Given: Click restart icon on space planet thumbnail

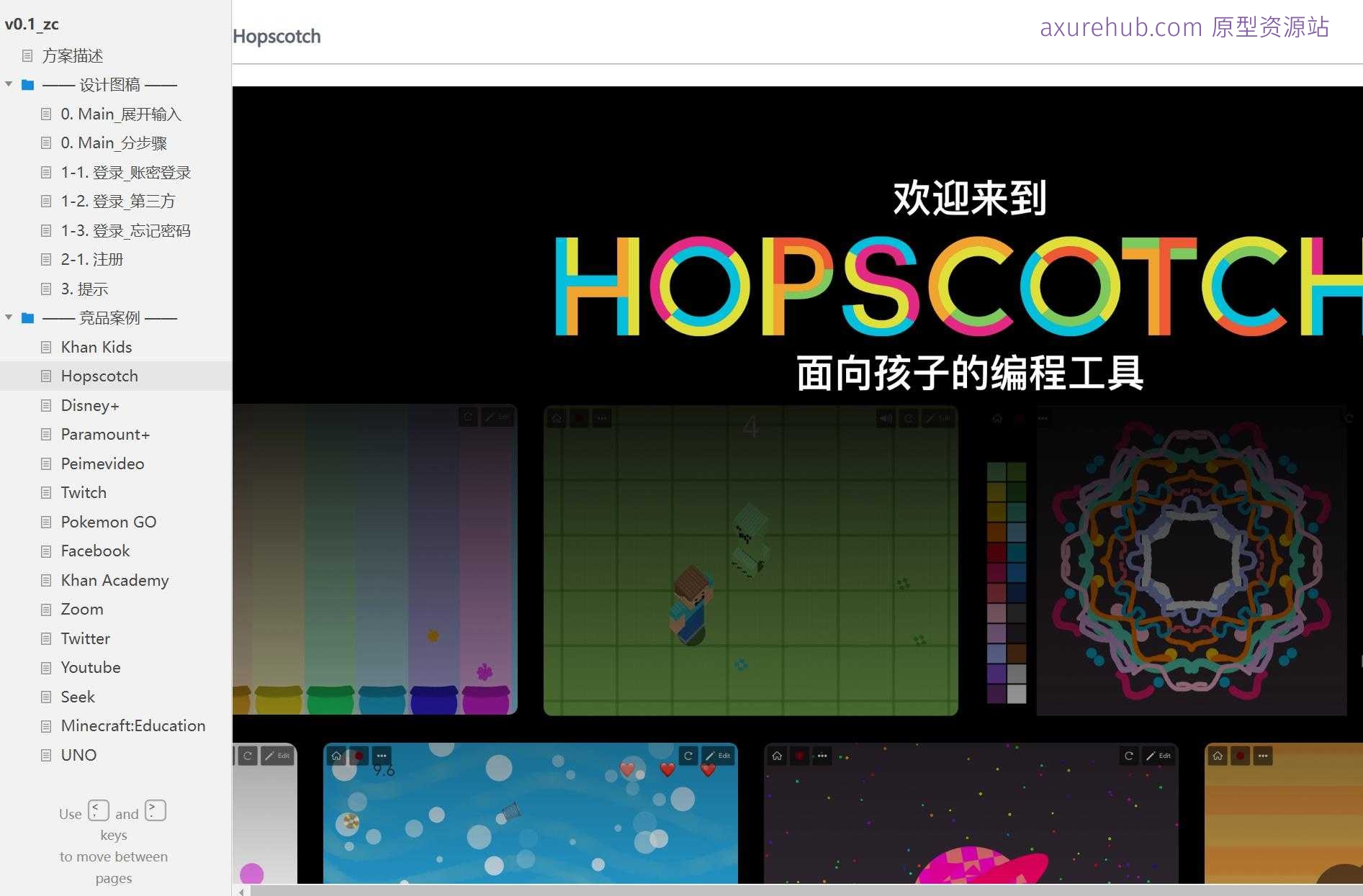Looking at the screenshot, I should pyautogui.click(x=1129, y=756).
